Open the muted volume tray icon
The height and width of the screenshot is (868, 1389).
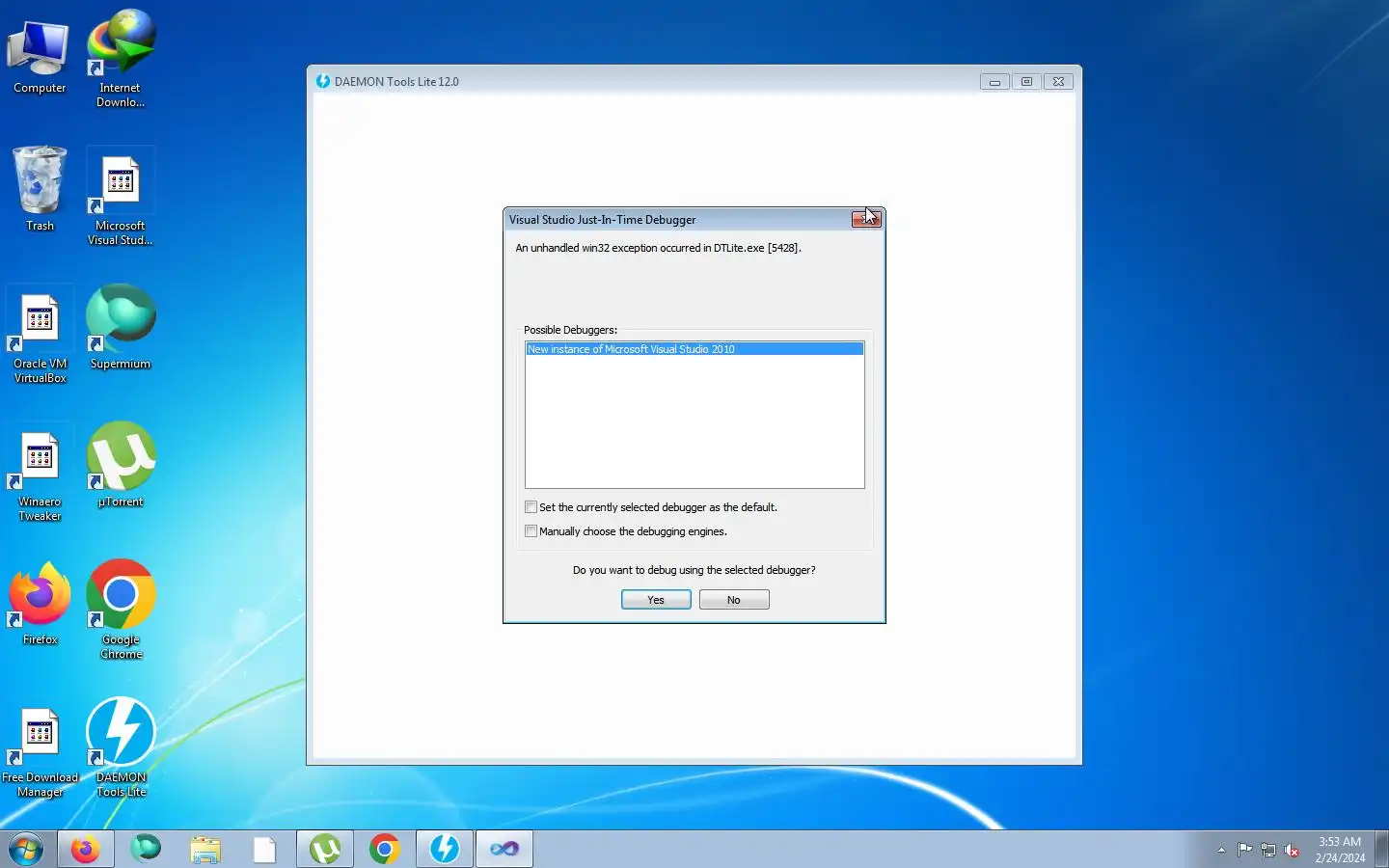pos(1292,850)
